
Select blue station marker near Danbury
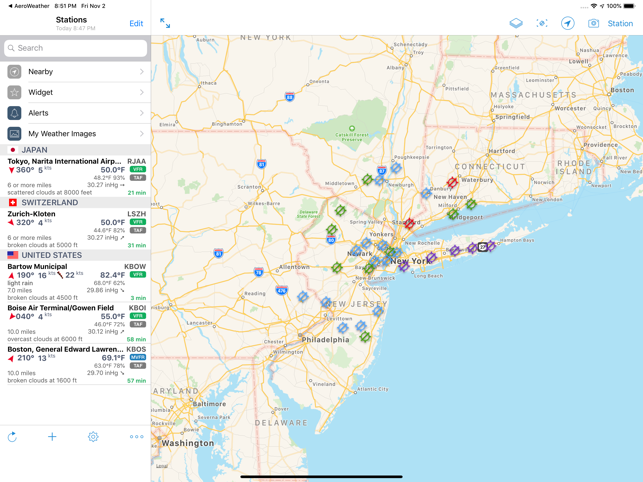point(426,193)
